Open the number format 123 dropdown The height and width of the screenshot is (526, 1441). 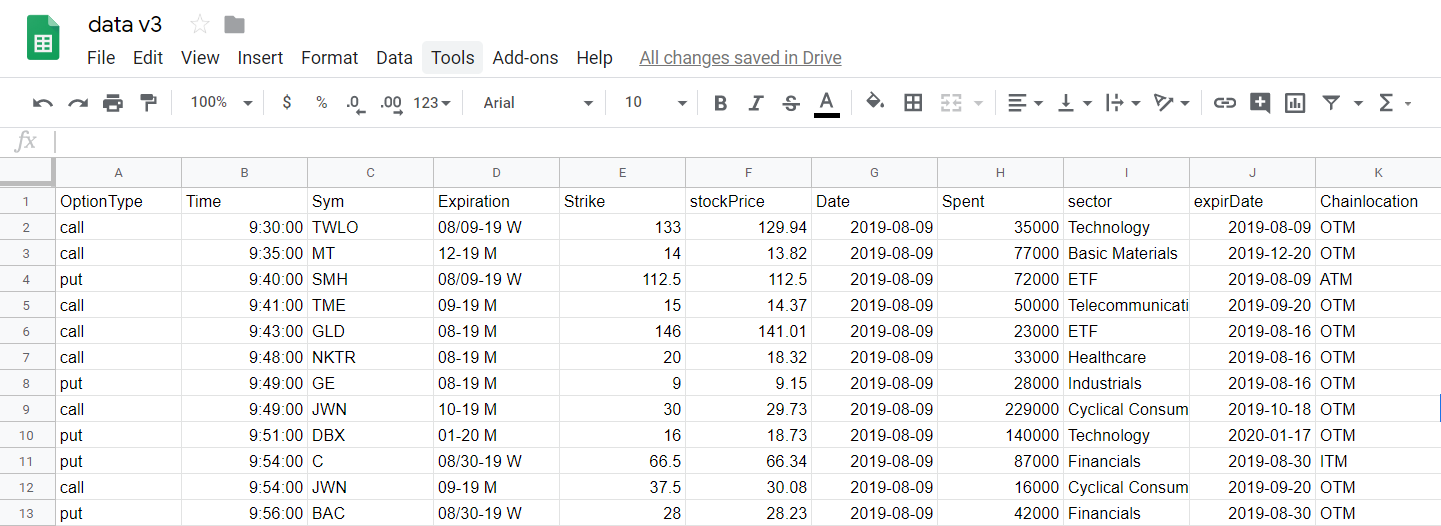click(x=432, y=102)
